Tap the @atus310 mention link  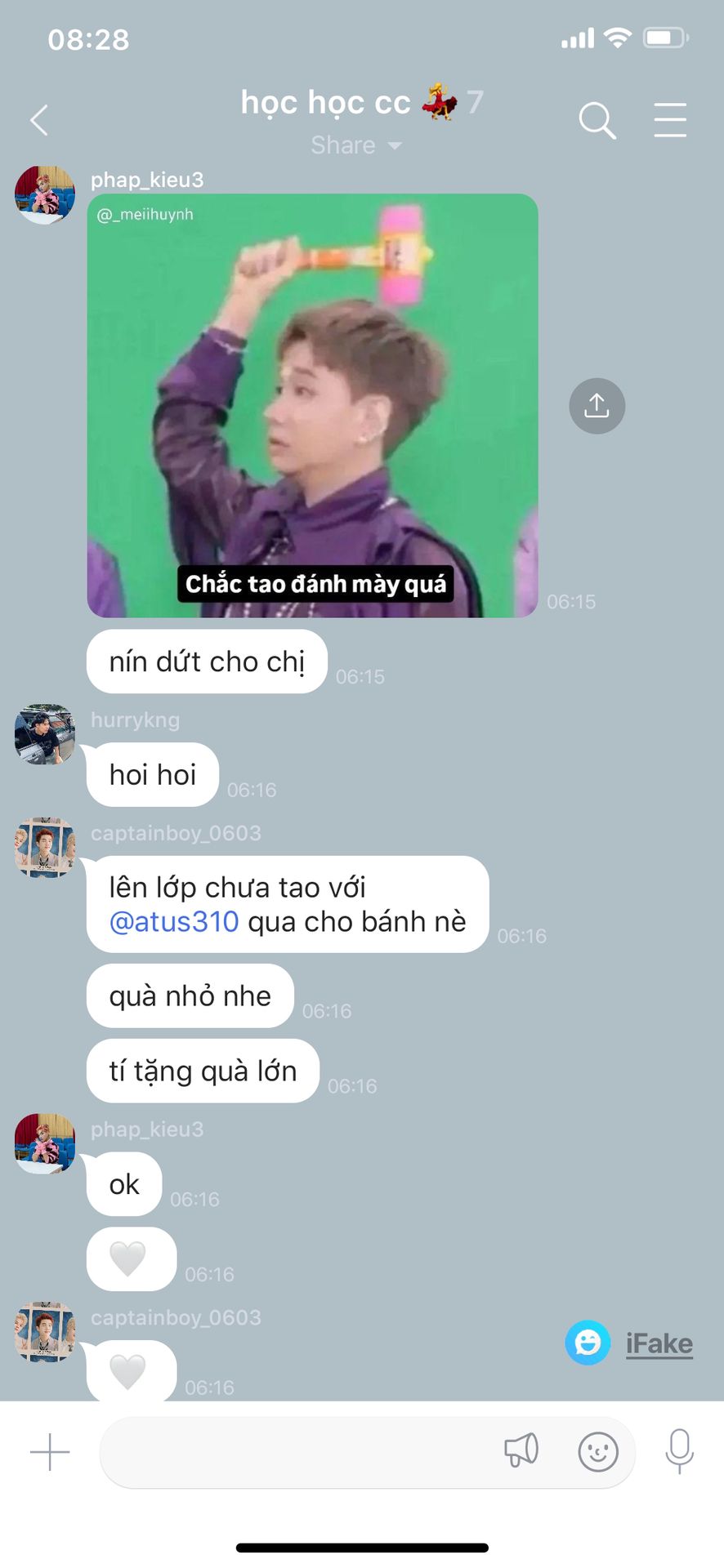tap(174, 921)
